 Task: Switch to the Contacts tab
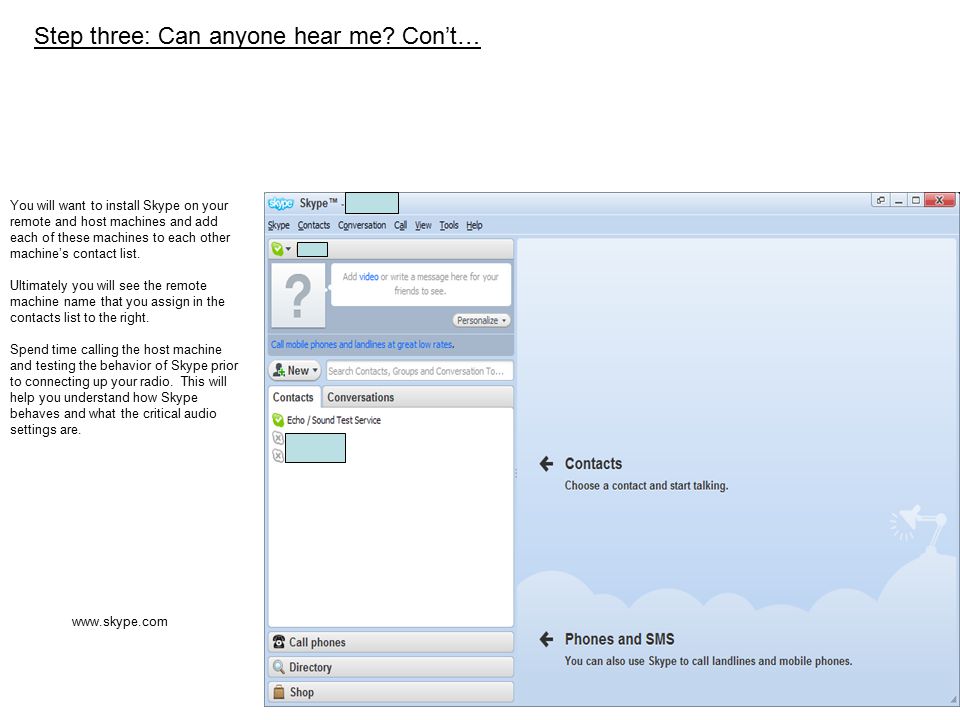coord(293,397)
